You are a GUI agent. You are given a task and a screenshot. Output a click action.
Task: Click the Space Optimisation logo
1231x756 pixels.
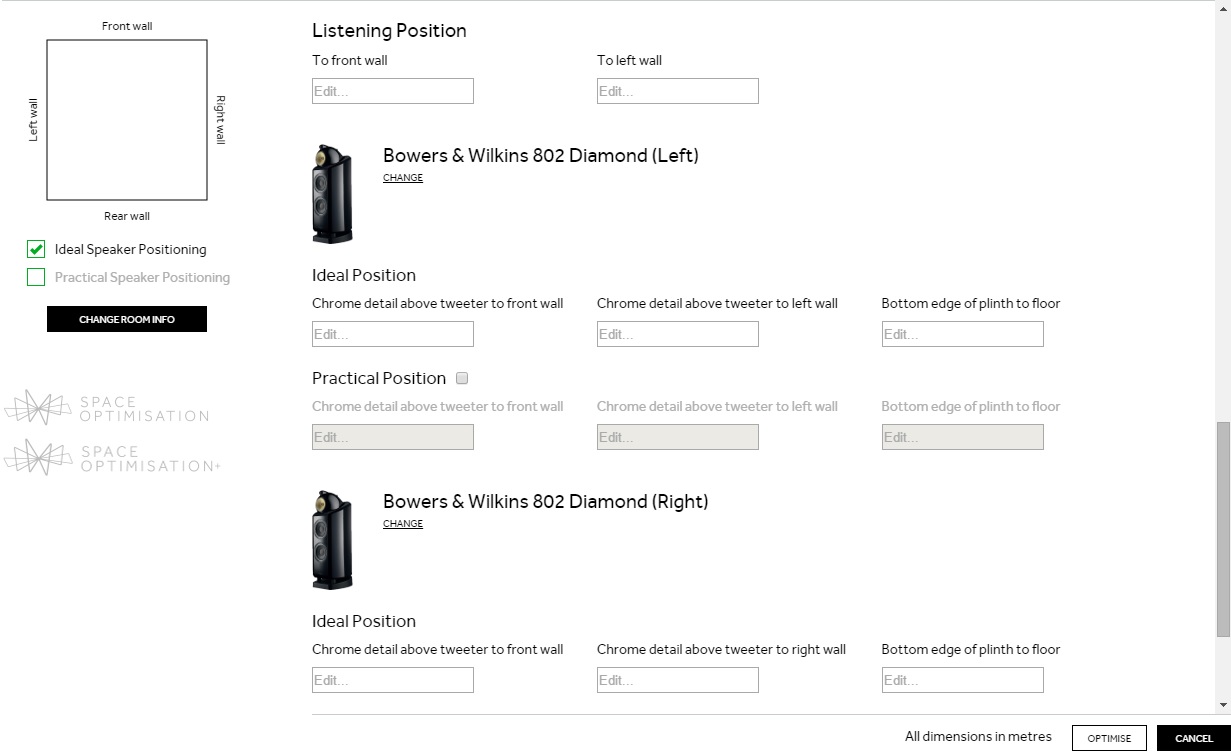pos(107,408)
